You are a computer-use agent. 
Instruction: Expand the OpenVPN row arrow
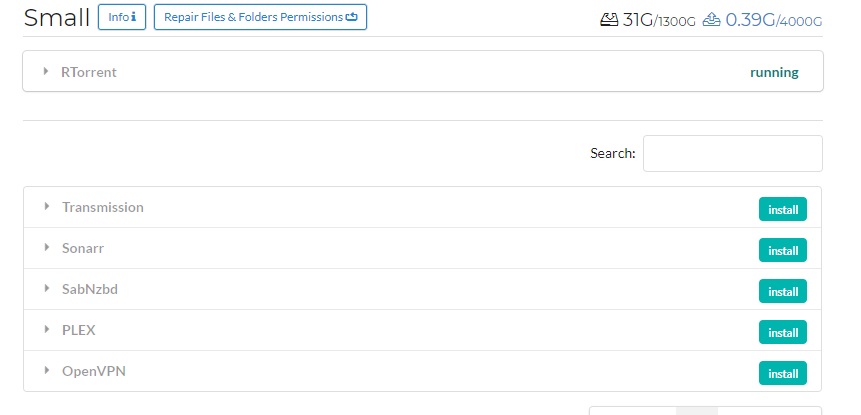click(47, 371)
